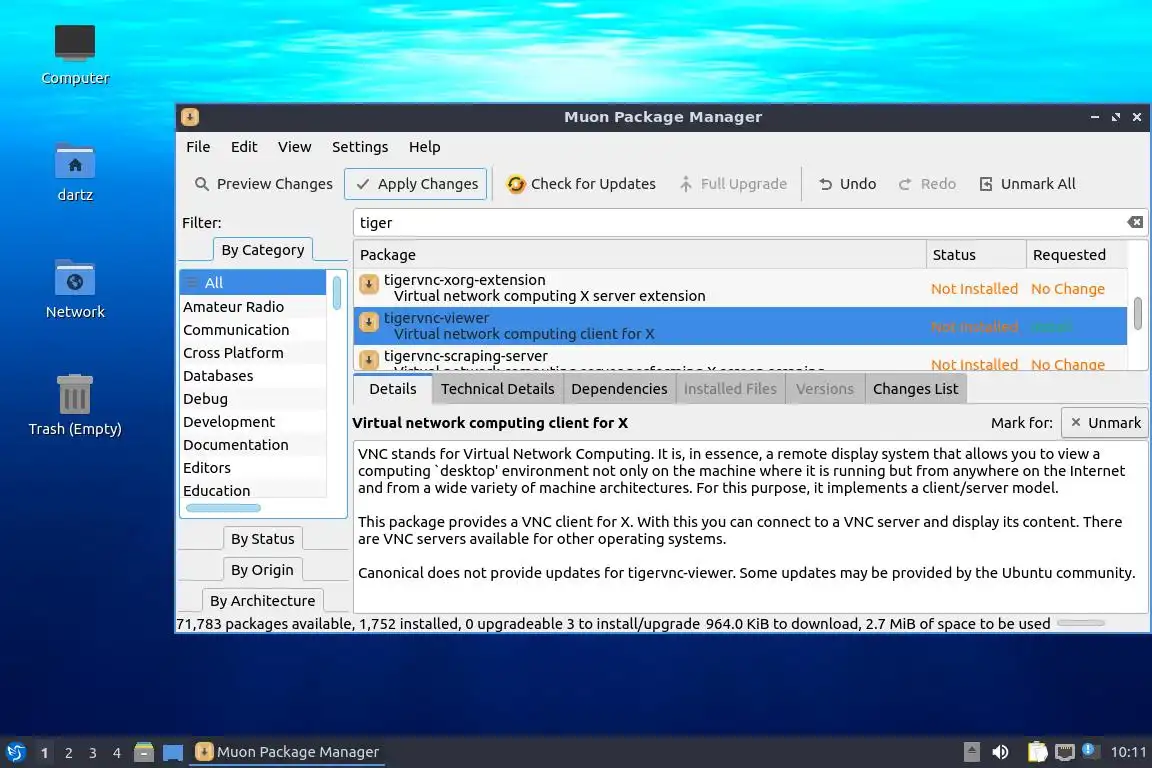Switch to workspace 2
This screenshot has width=1152, height=768.
point(68,753)
